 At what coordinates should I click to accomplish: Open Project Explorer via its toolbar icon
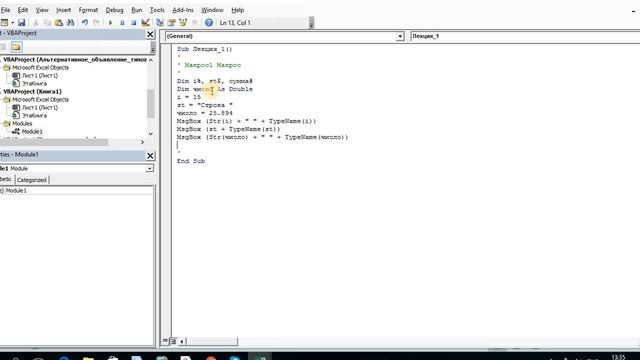[160, 23]
